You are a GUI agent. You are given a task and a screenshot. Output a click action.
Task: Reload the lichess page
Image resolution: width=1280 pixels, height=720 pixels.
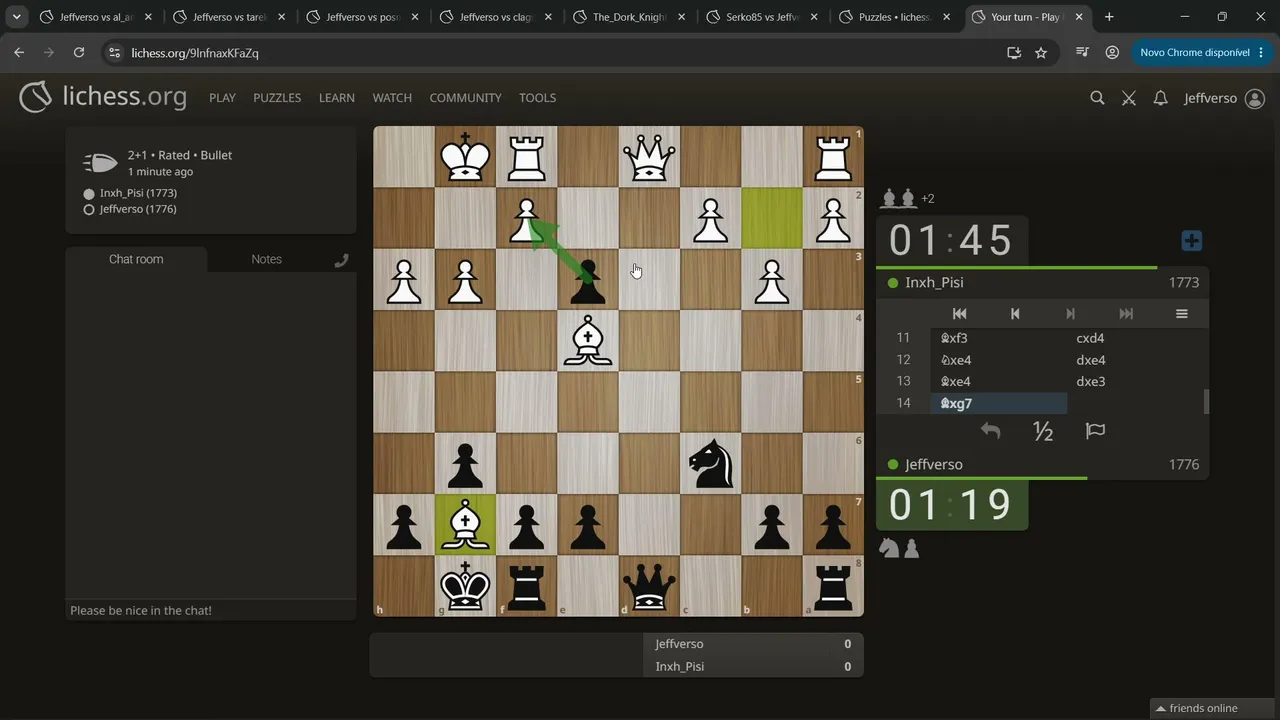pos(79,52)
